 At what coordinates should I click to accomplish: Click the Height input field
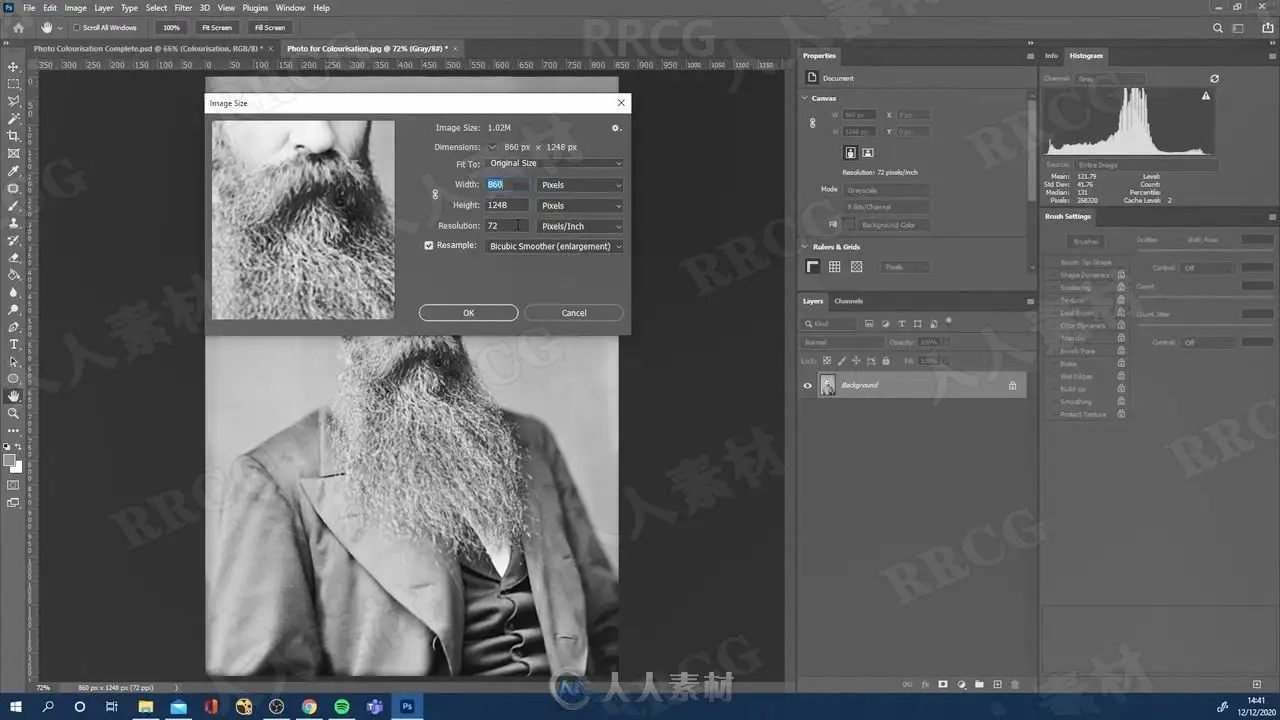pos(507,205)
